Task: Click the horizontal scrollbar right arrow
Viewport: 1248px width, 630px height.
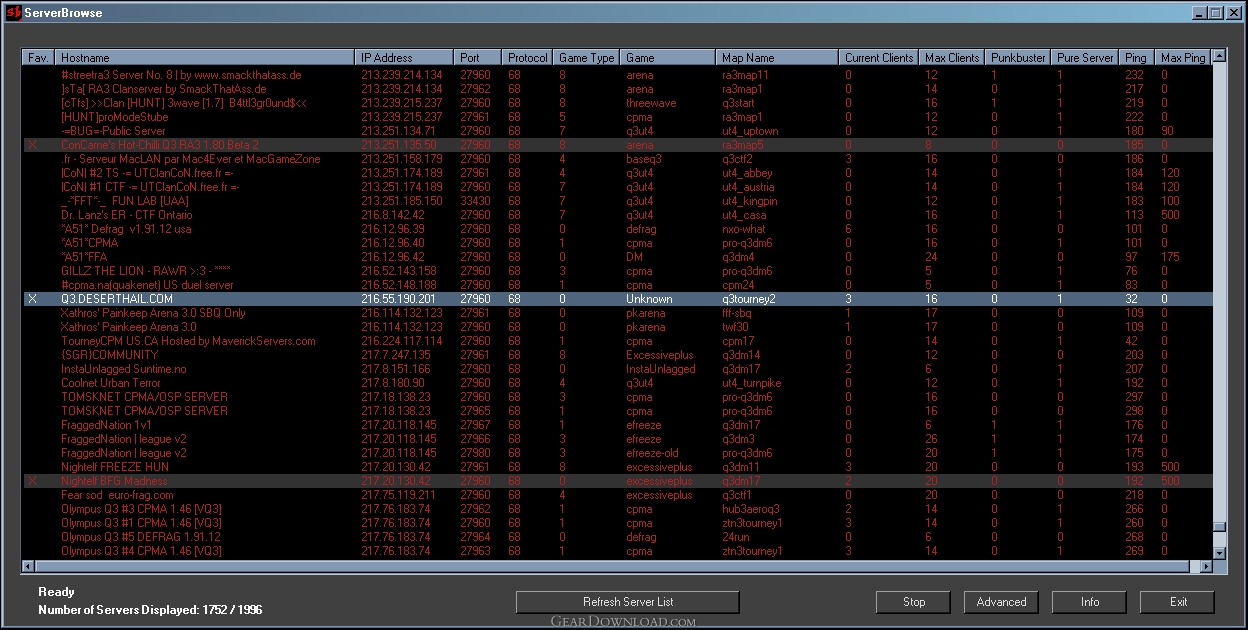Action: pos(1205,567)
